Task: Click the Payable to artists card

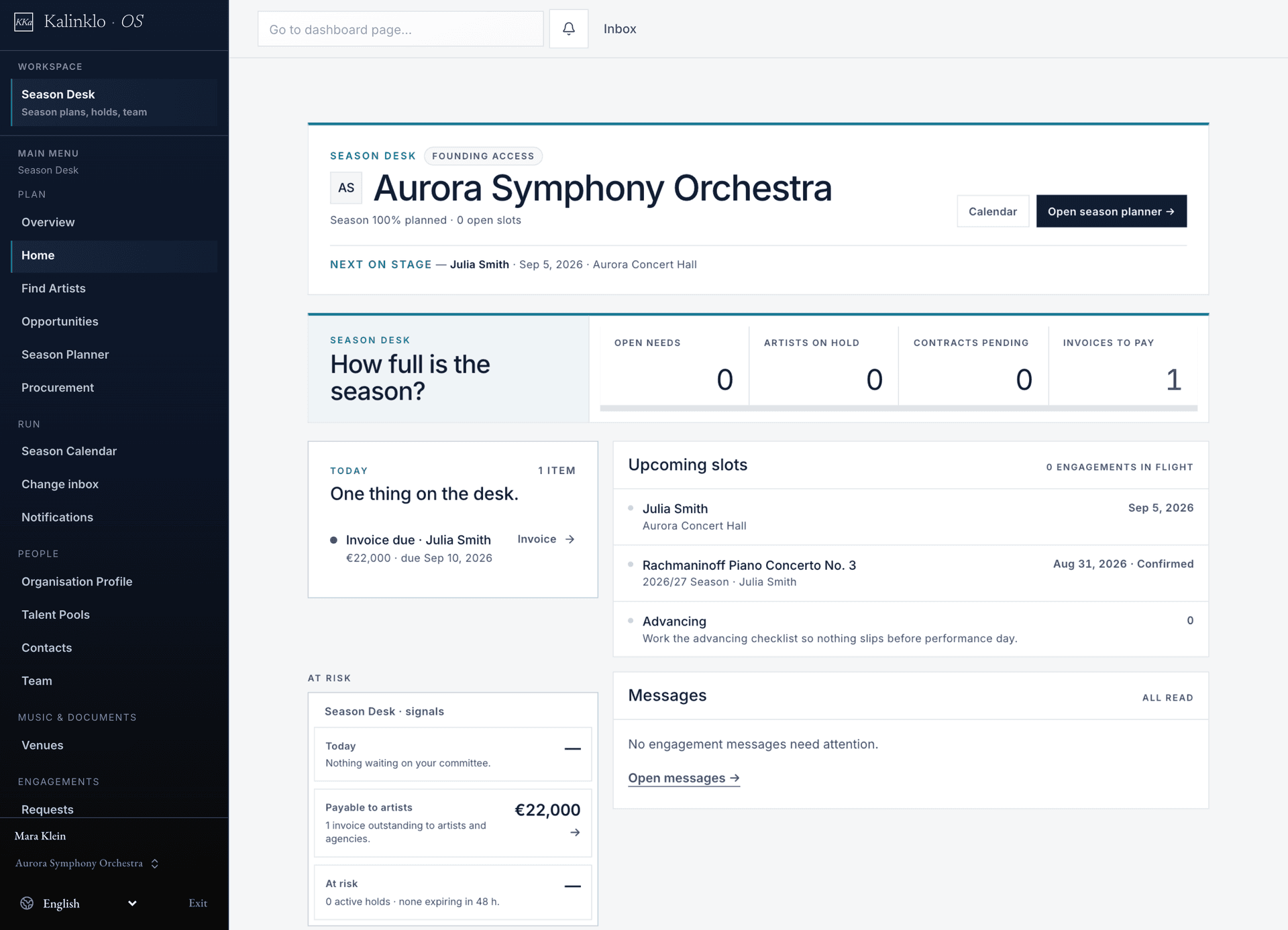Action: click(453, 823)
